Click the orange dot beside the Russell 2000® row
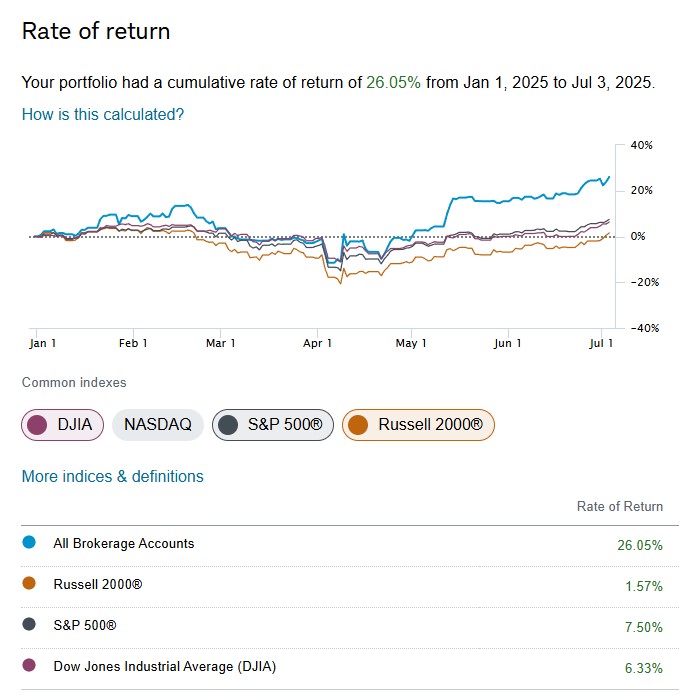 pyautogui.click(x=29, y=583)
